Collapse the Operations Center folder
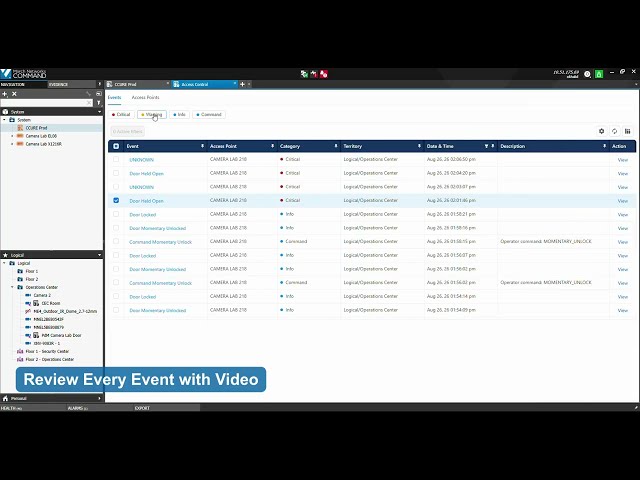The width and height of the screenshot is (640, 480). pos(12,287)
